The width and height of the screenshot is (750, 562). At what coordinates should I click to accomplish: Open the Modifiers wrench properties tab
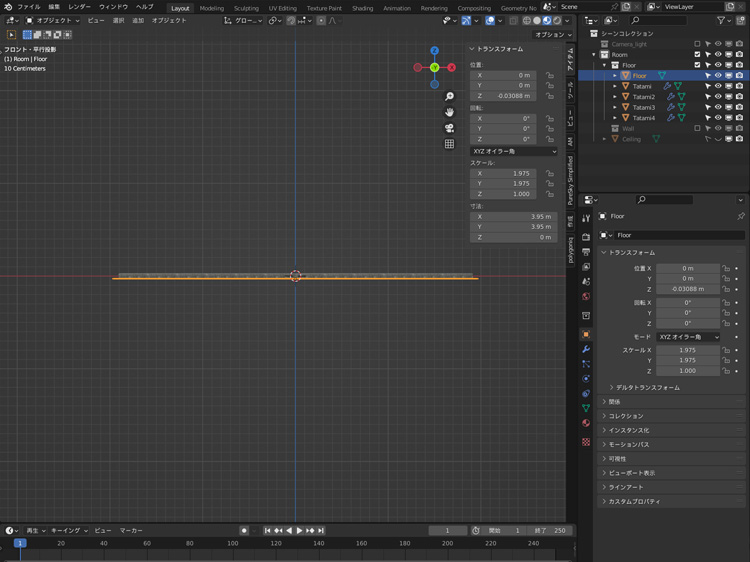click(586, 349)
